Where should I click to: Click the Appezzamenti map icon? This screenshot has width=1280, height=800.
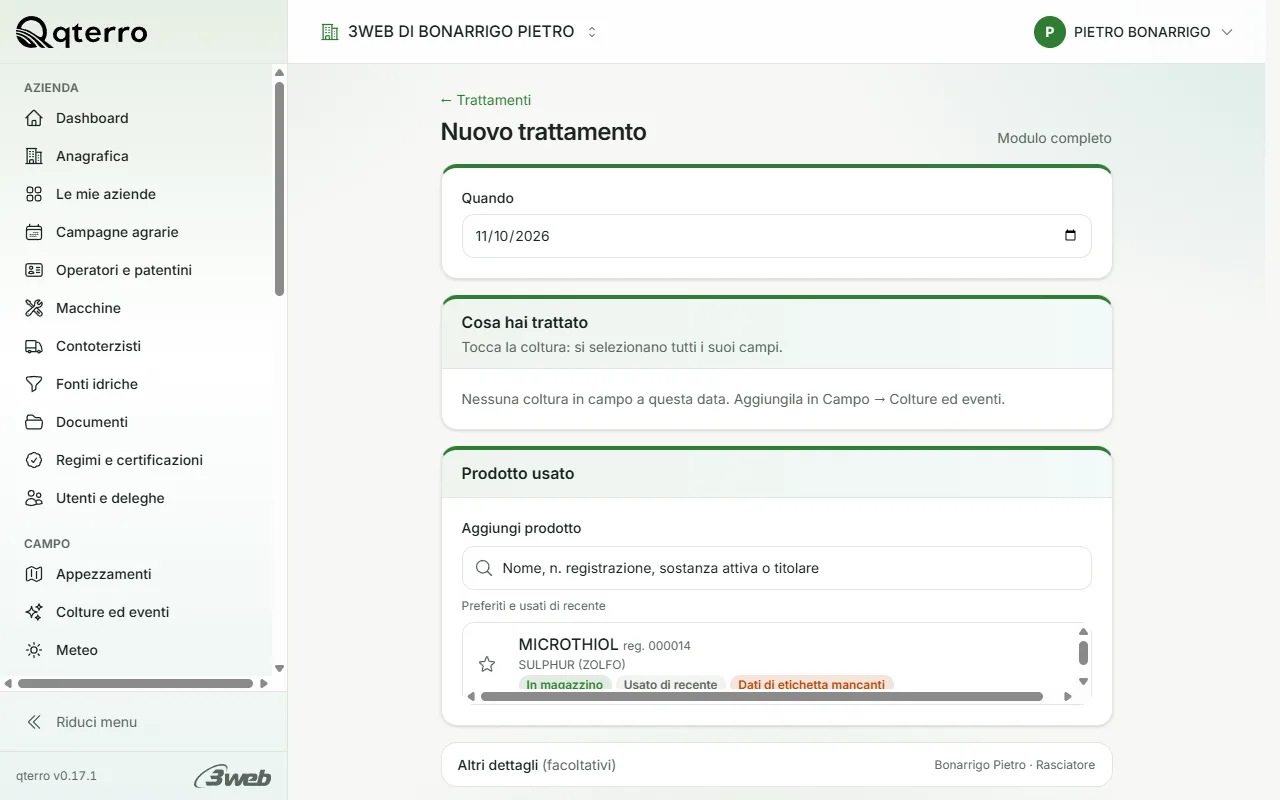(x=34, y=574)
